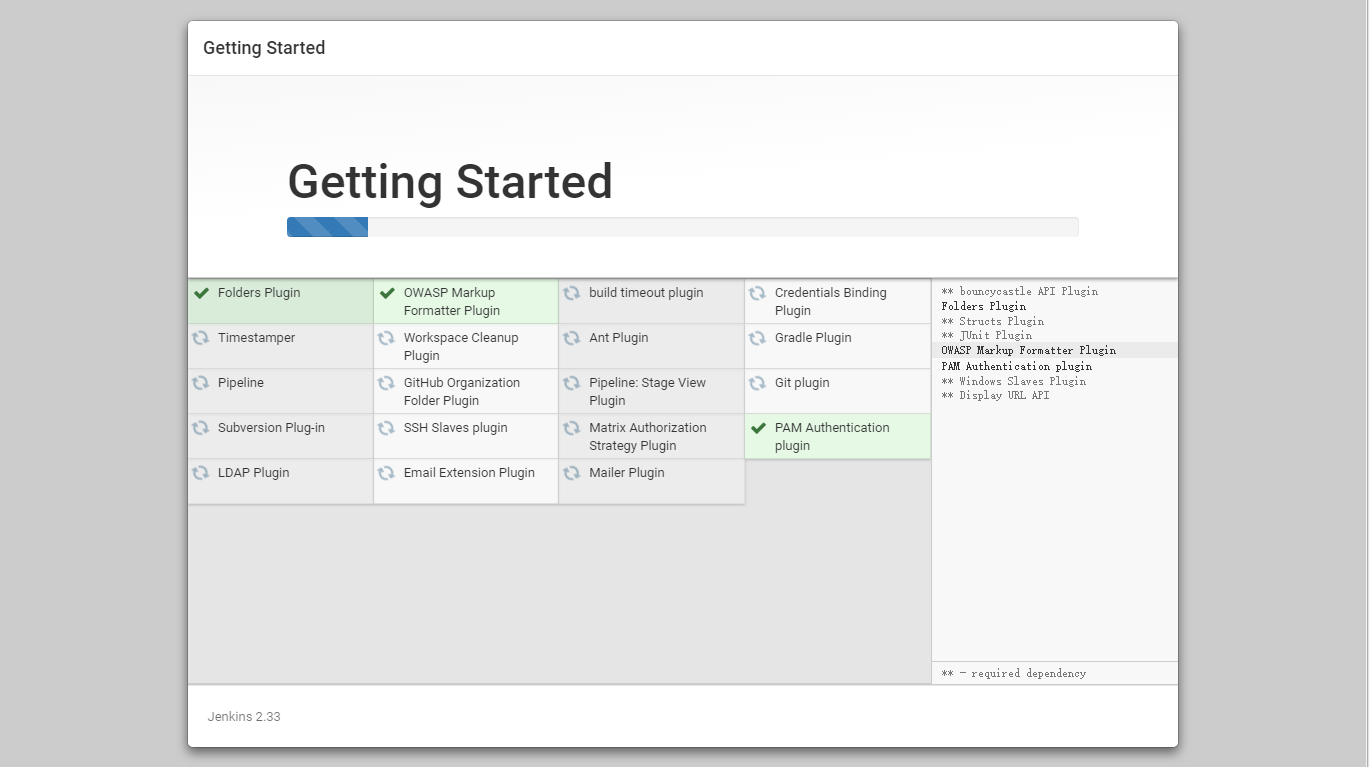Screen dimensions: 1370x767
Task: Click the pending sync icon beside build timeout plugin
Action: (x=572, y=293)
